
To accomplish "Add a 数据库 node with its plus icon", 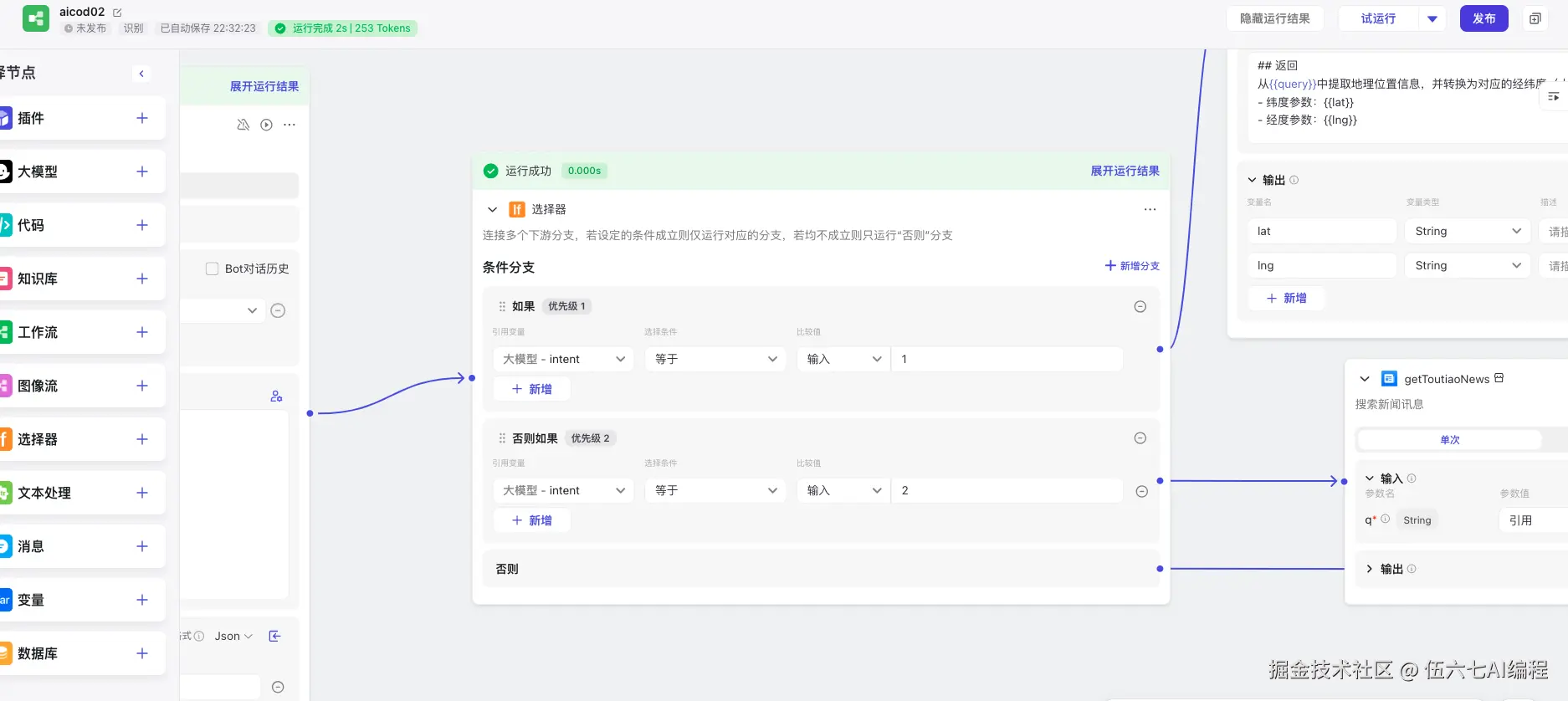I will click(142, 653).
